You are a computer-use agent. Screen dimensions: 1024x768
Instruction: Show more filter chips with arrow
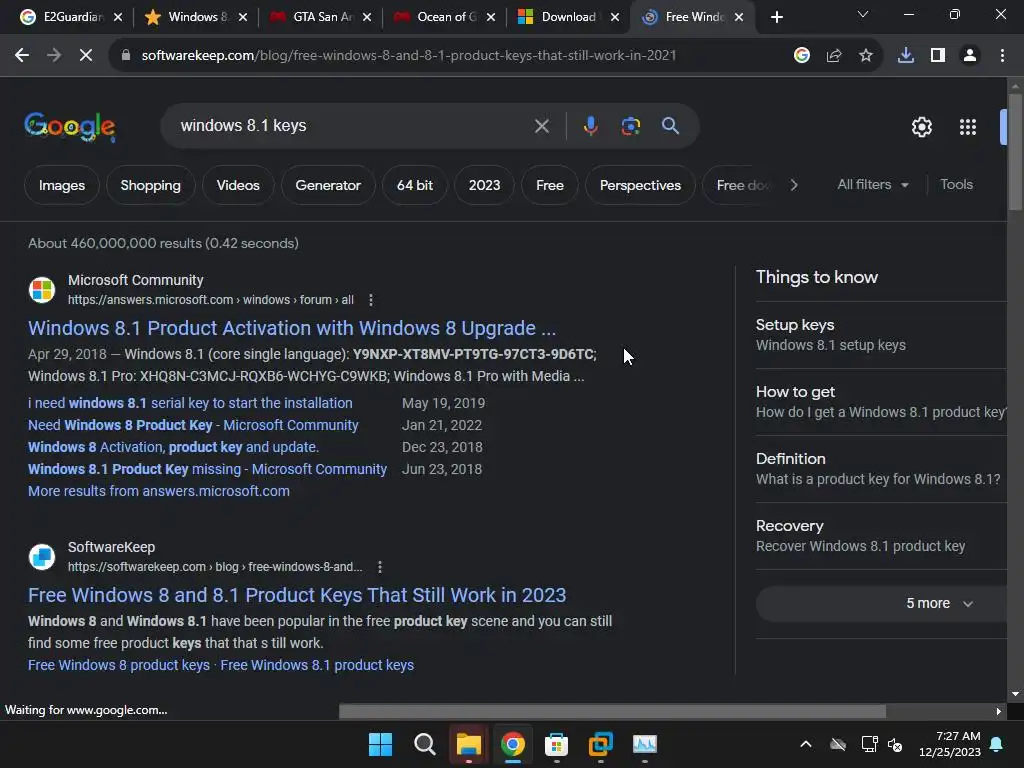tap(793, 185)
